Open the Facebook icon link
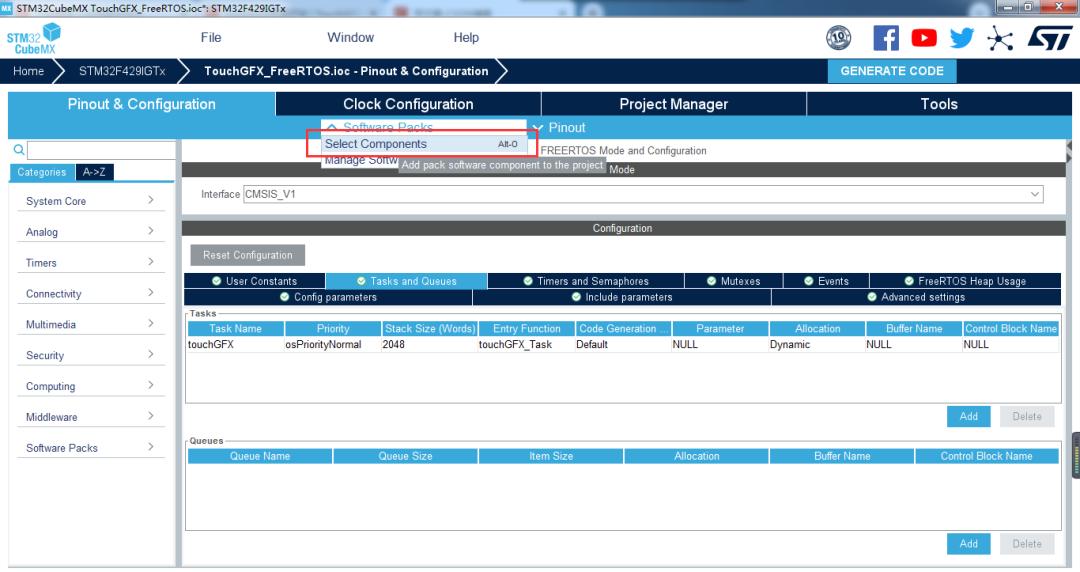1080x572 pixels. pyautogui.click(x=886, y=38)
